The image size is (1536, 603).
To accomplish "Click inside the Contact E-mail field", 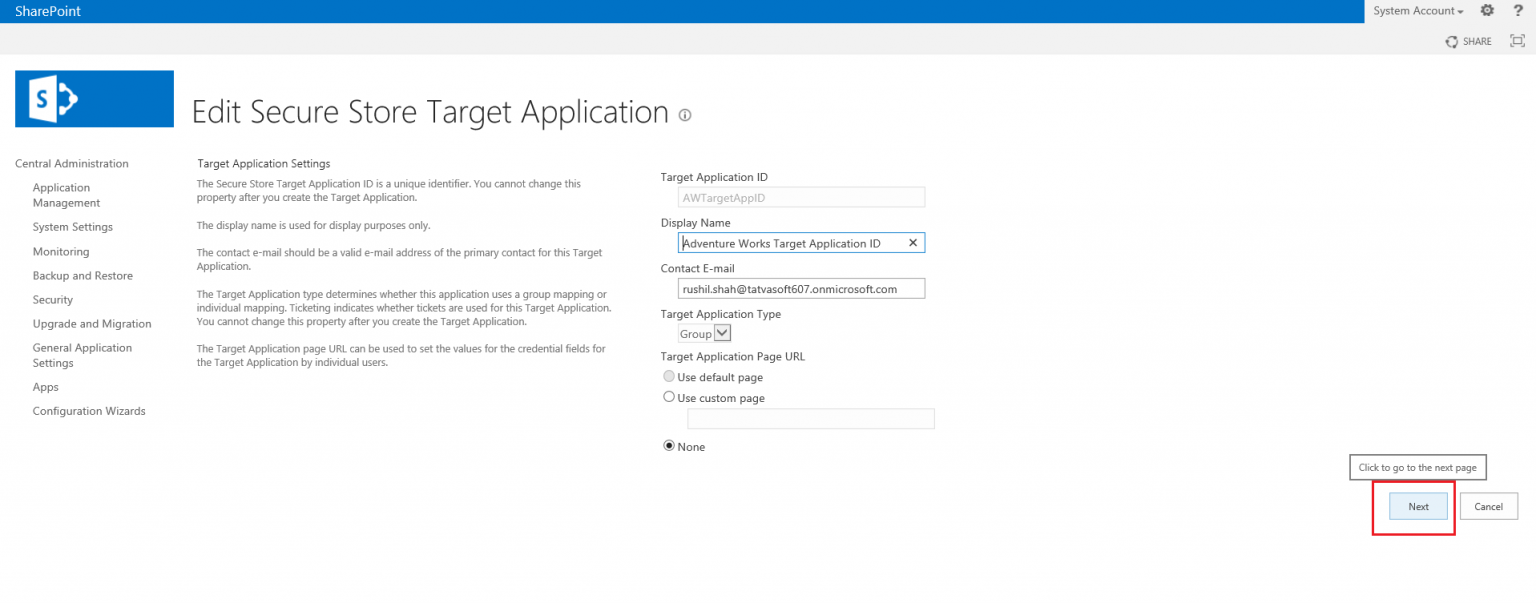I will (800, 288).
